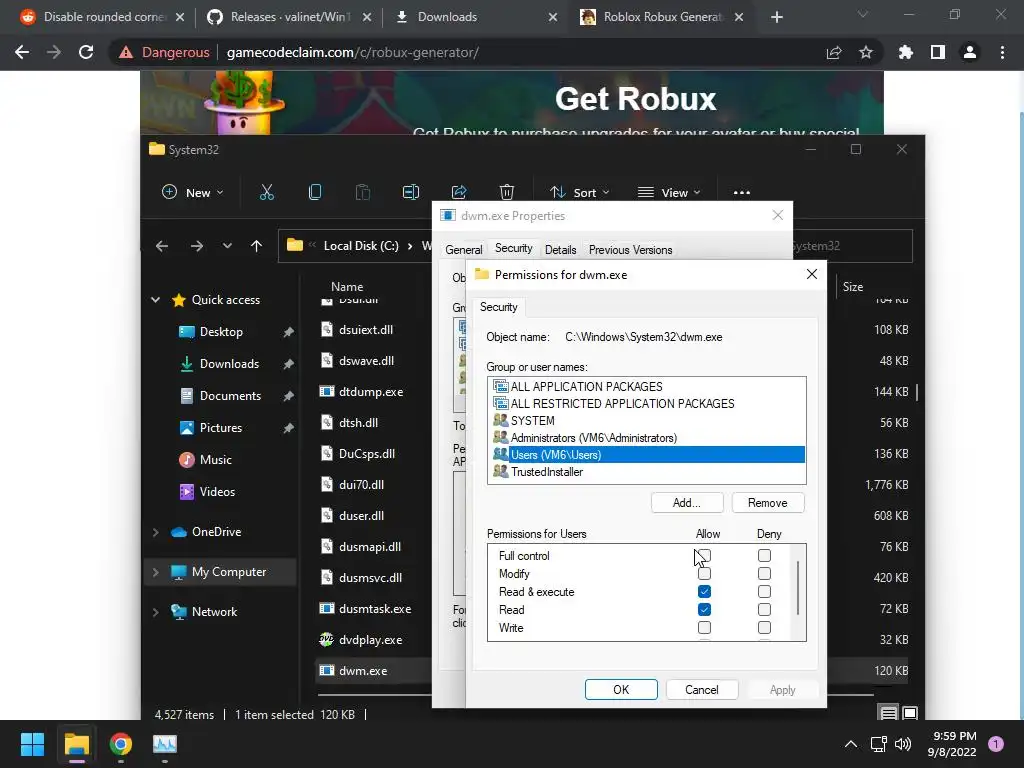The height and width of the screenshot is (768, 1024).
Task: Switch to the Downloads browser tab
Action: pyautogui.click(x=475, y=17)
